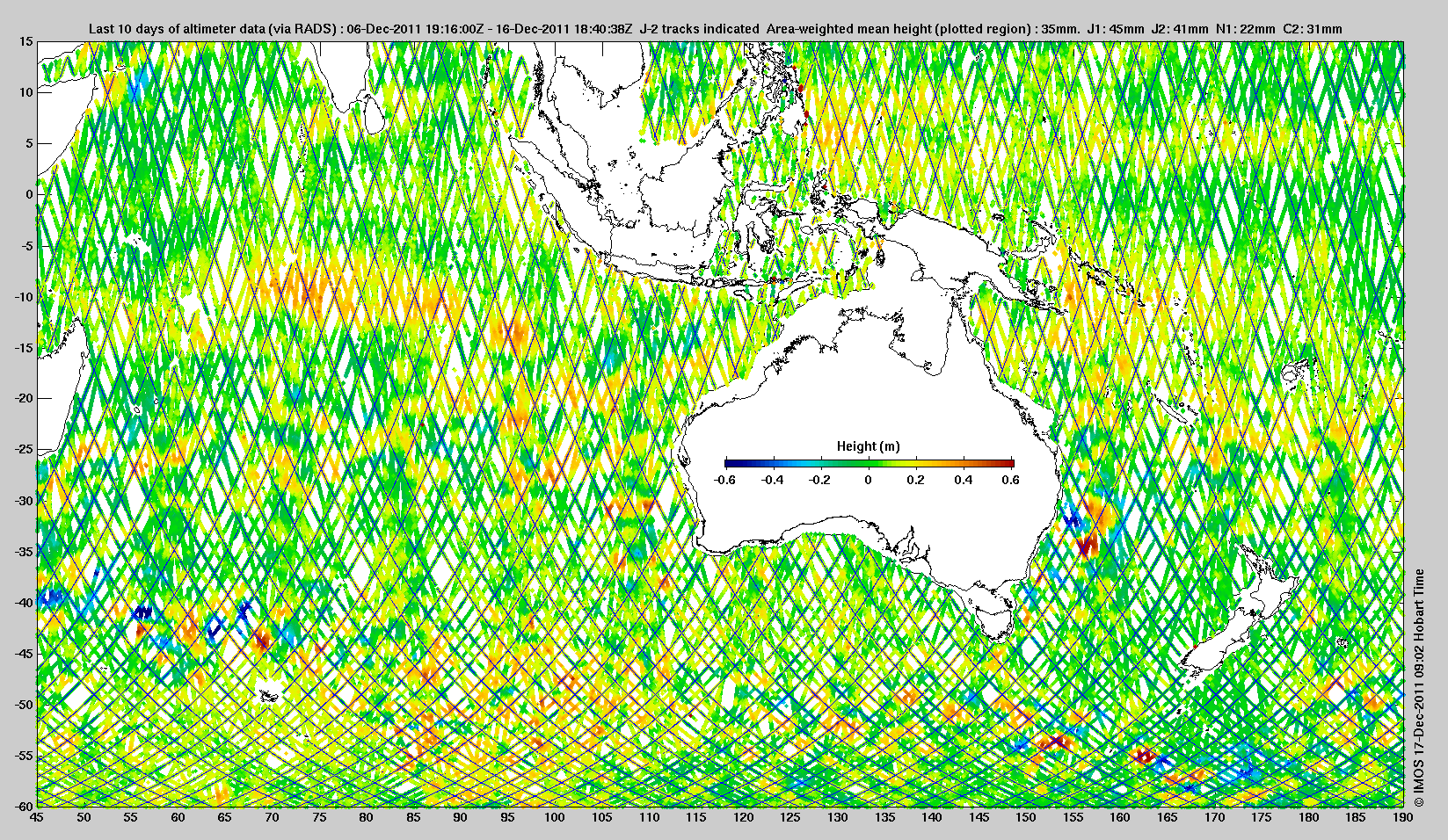Click the "Height (m)" colorbar title

[x=869, y=446]
